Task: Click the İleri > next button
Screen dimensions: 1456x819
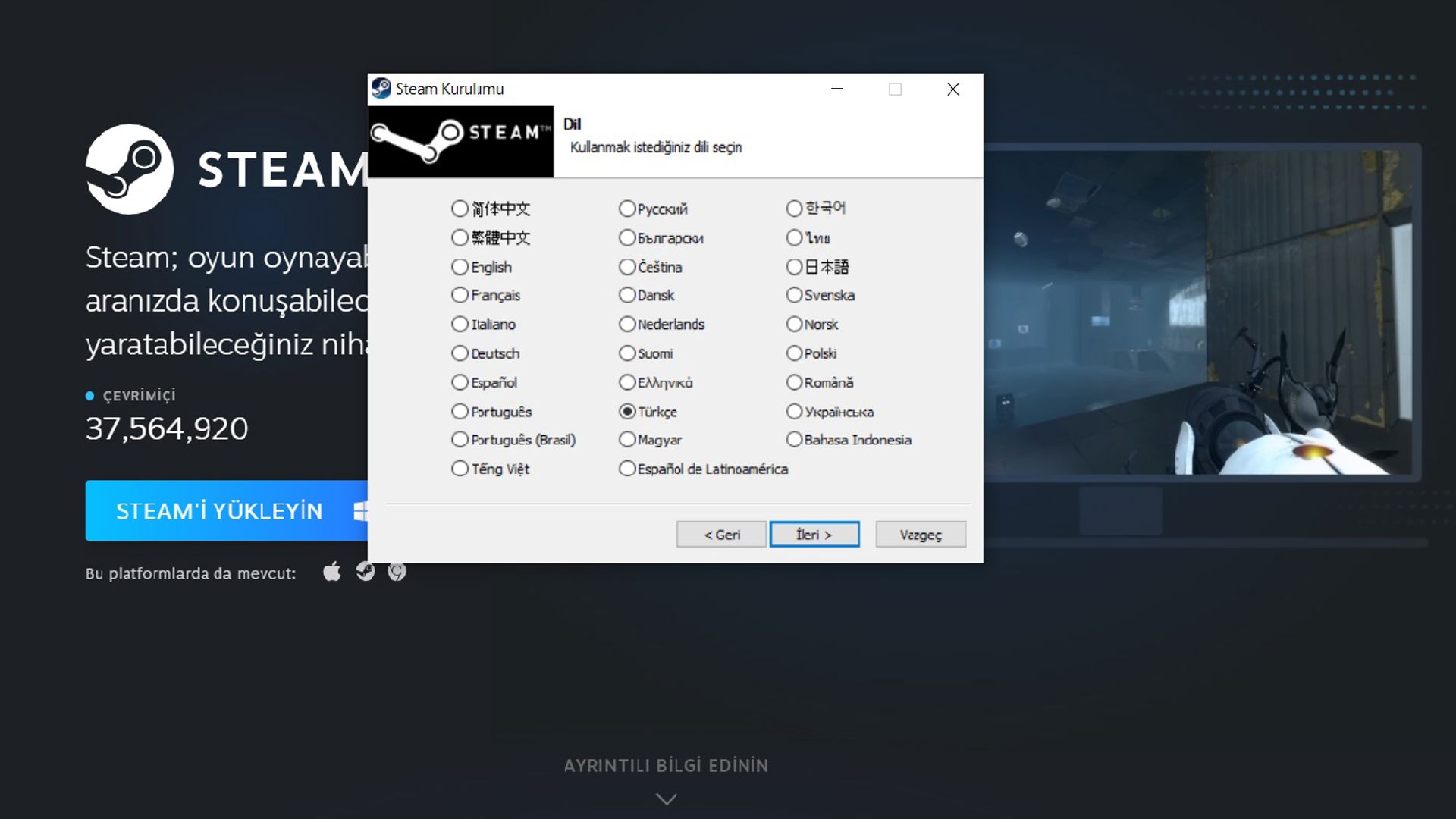Action: (814, 535)
